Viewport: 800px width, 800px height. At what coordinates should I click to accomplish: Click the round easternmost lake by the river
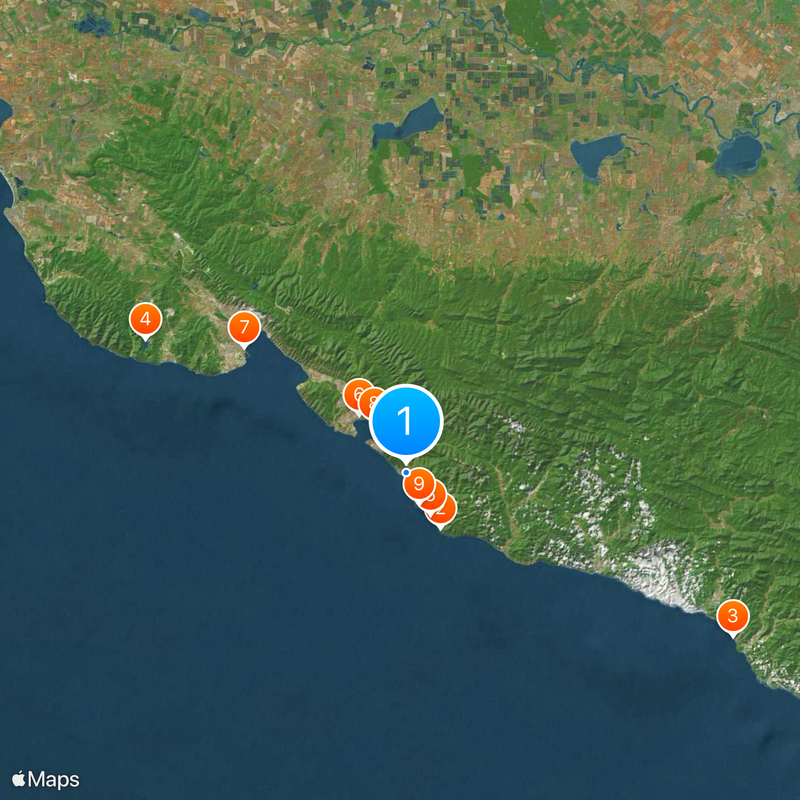click(x=737, y=156)
